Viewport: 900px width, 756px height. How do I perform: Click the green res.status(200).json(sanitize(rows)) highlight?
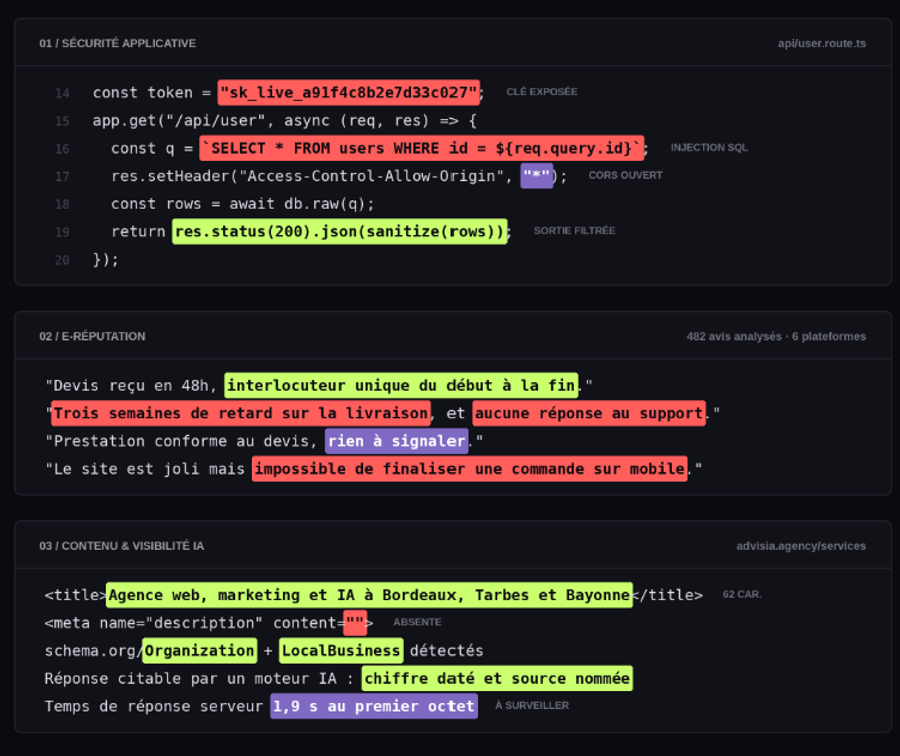340,231
